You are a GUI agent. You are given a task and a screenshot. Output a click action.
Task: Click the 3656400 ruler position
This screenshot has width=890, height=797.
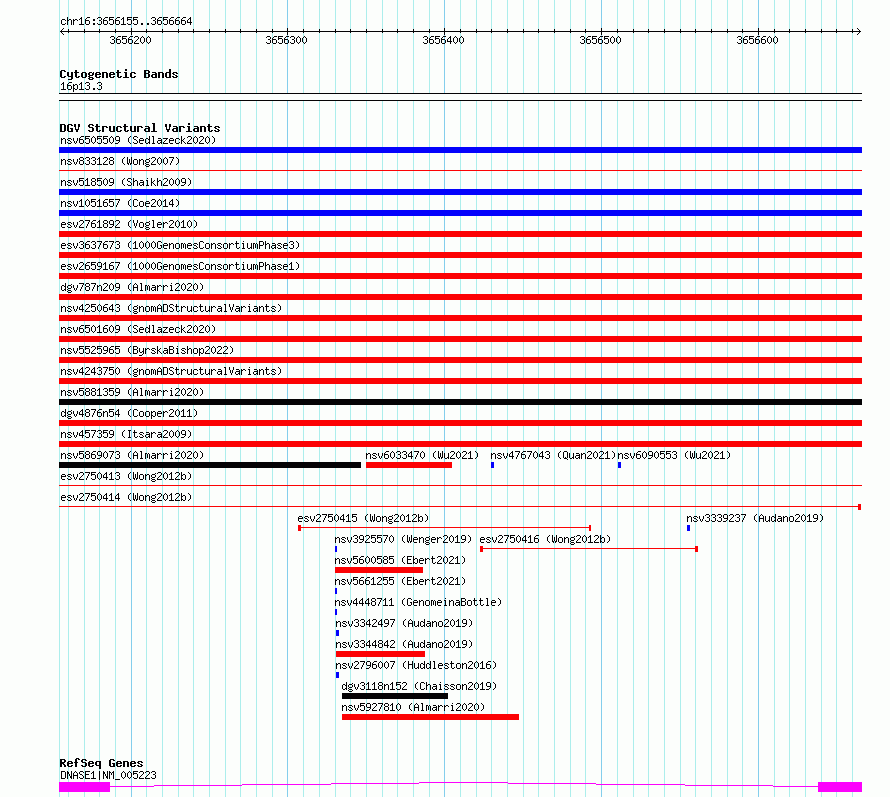(443, 40)
